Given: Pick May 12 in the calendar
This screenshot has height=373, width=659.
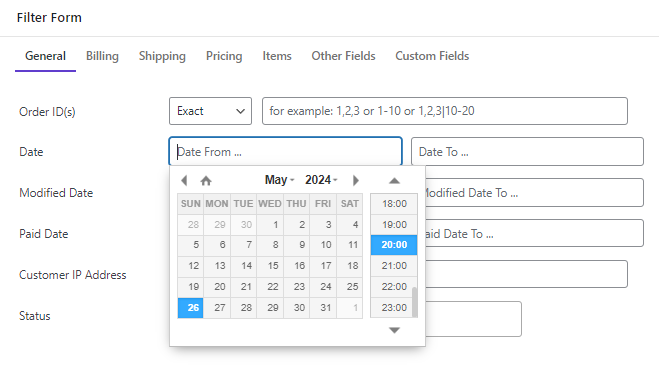Looking at the screenshot, I should 190,266.
